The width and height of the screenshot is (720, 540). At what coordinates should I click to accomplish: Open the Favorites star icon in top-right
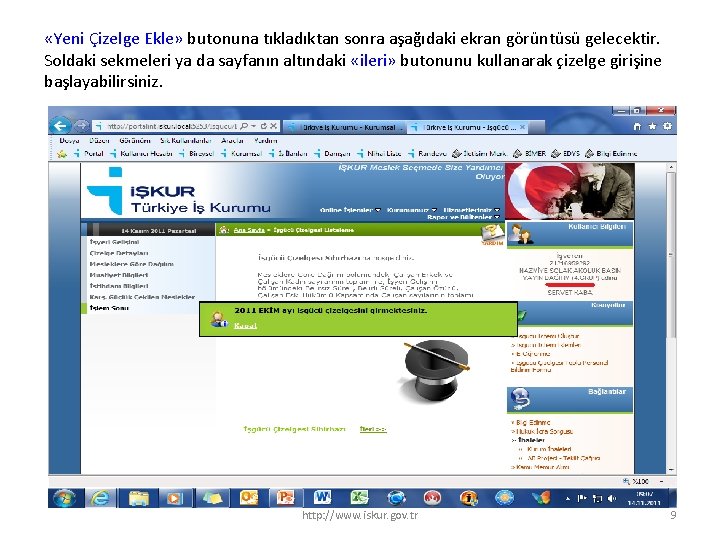pos(652,126)
